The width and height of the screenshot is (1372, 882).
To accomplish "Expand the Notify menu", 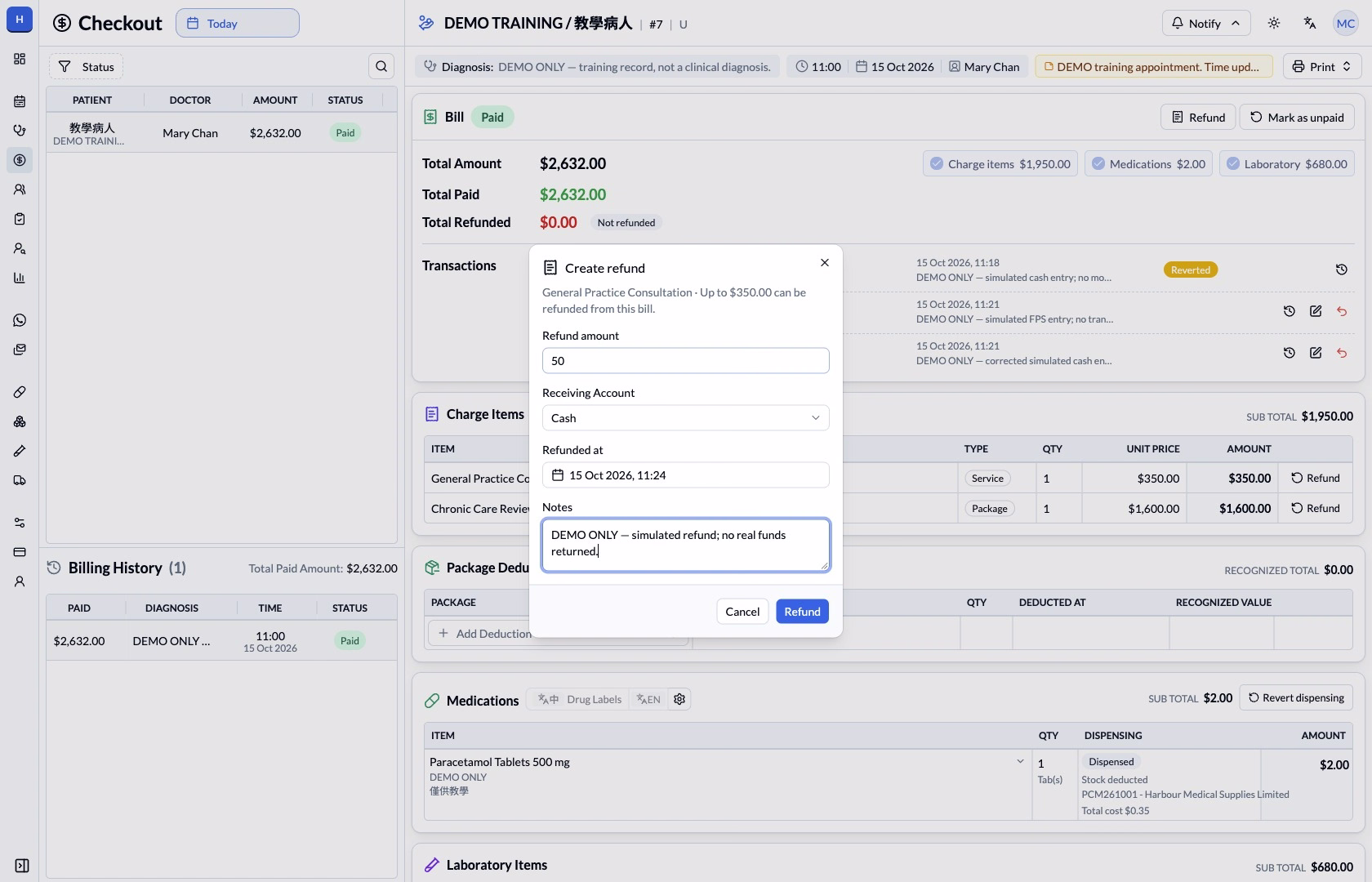I will click(x=1205, y=23).
